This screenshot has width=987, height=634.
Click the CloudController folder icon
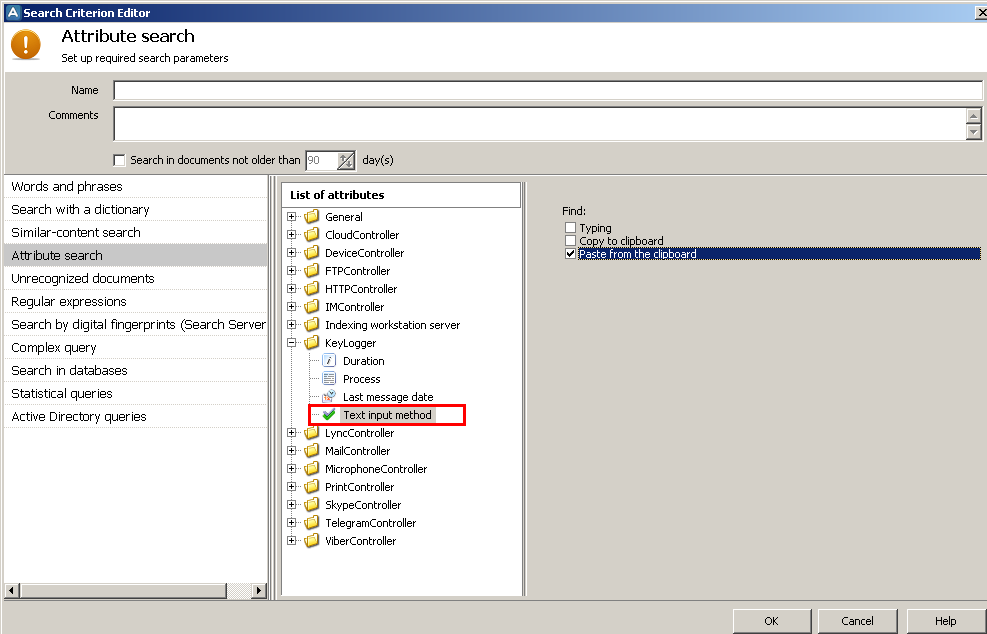312,235
